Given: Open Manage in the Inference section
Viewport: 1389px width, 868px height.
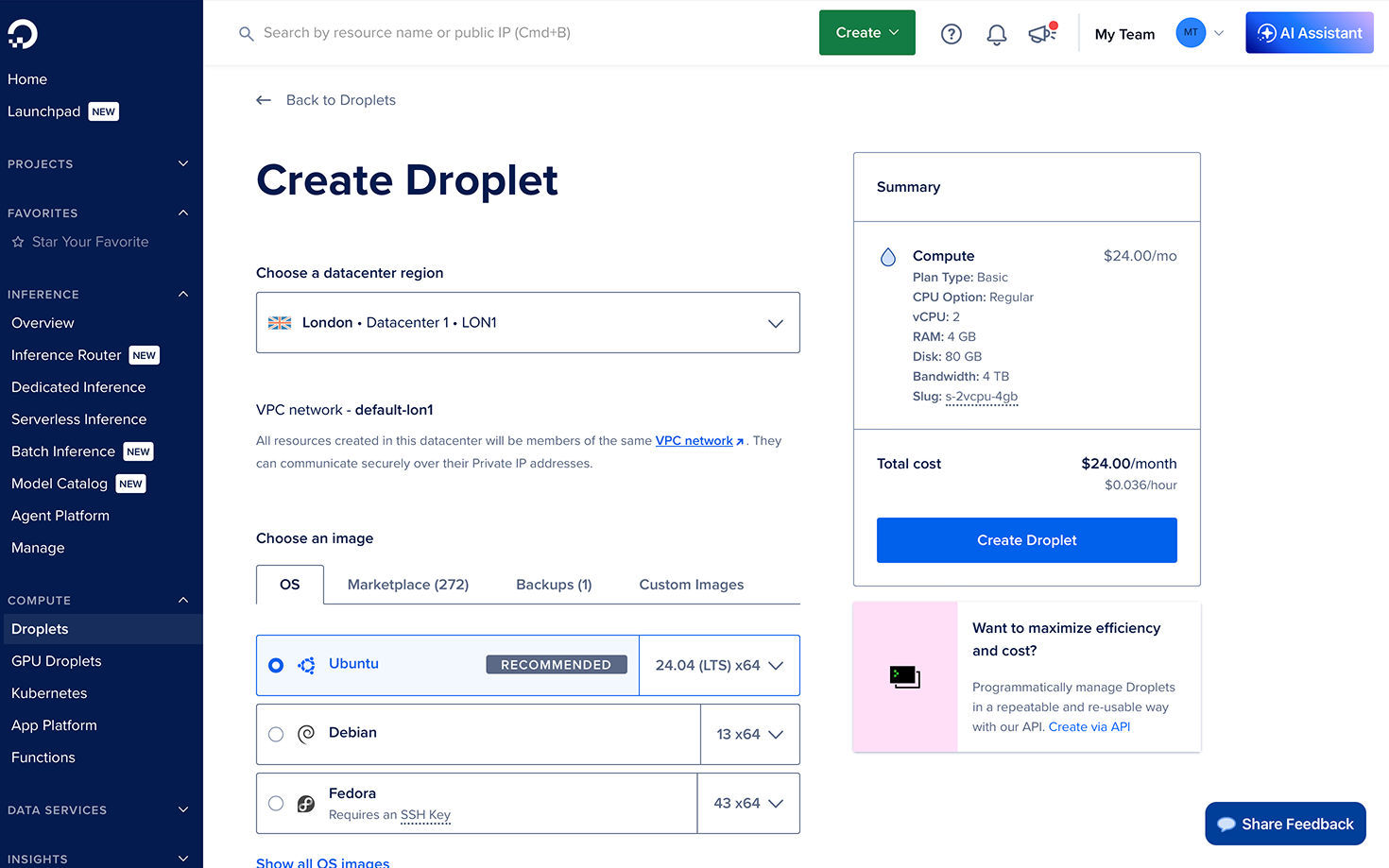Looking at the screenshot, I should pos(38,548).
